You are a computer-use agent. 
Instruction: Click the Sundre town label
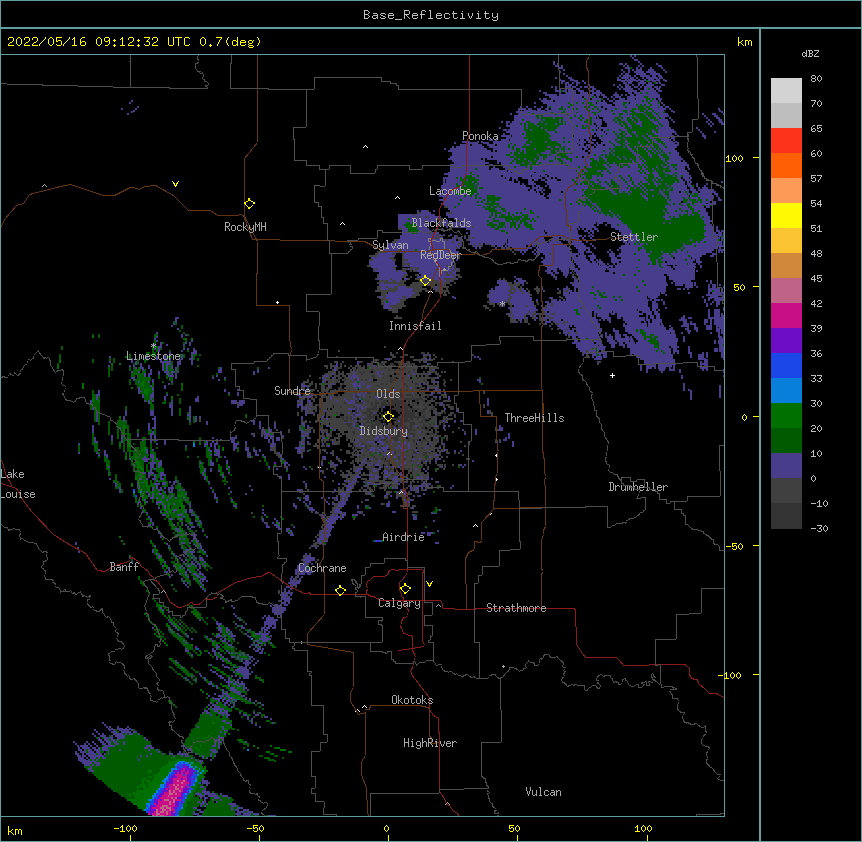point(292,391)
